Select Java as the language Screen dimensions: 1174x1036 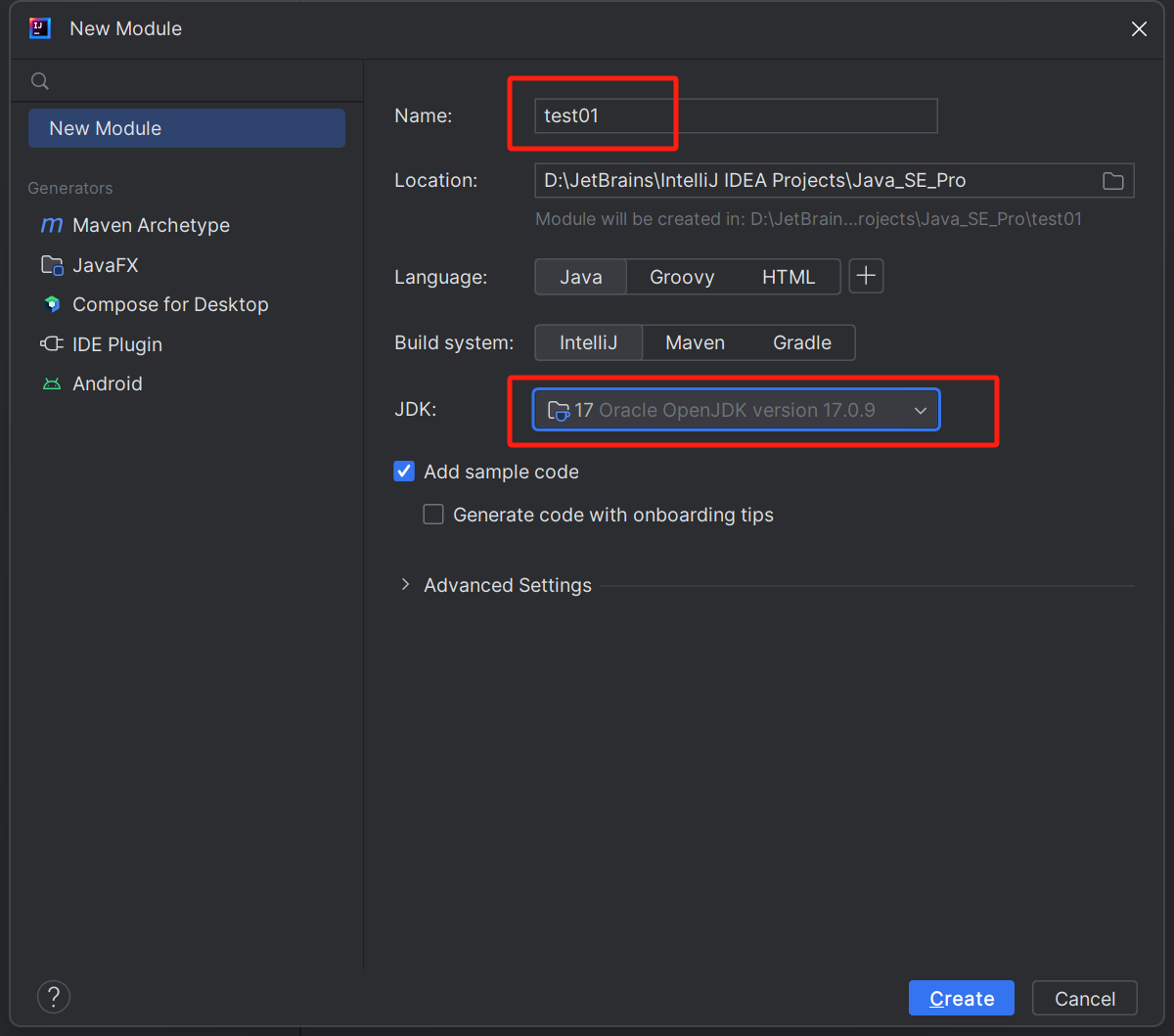[x=581, y=277]
